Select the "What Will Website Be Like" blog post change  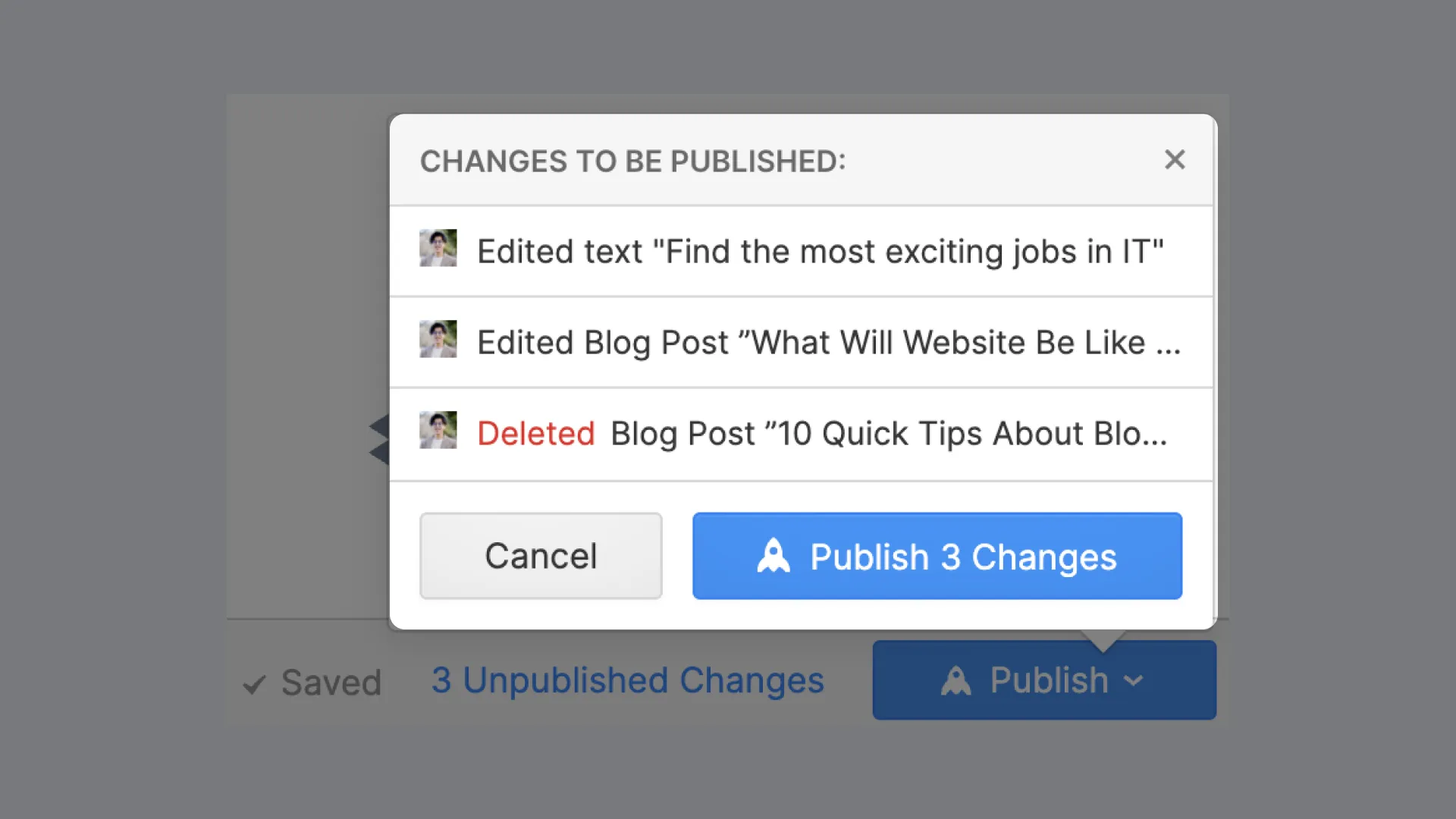click(829, 343)
